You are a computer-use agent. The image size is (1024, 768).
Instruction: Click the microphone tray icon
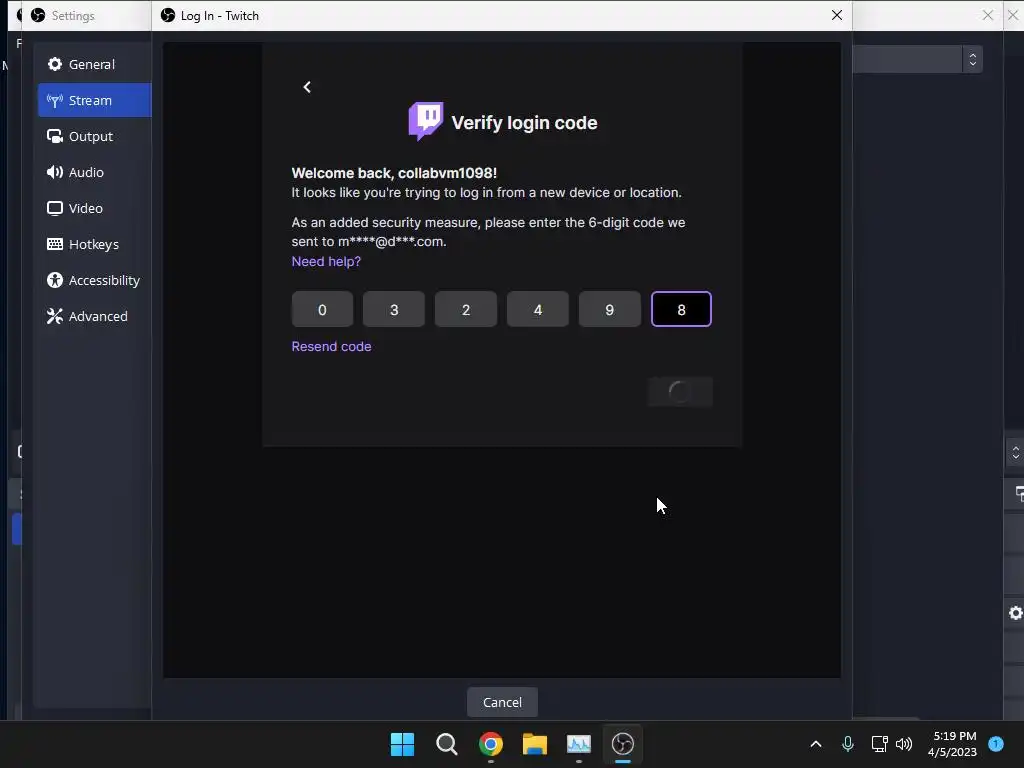(x=848, y=744)
